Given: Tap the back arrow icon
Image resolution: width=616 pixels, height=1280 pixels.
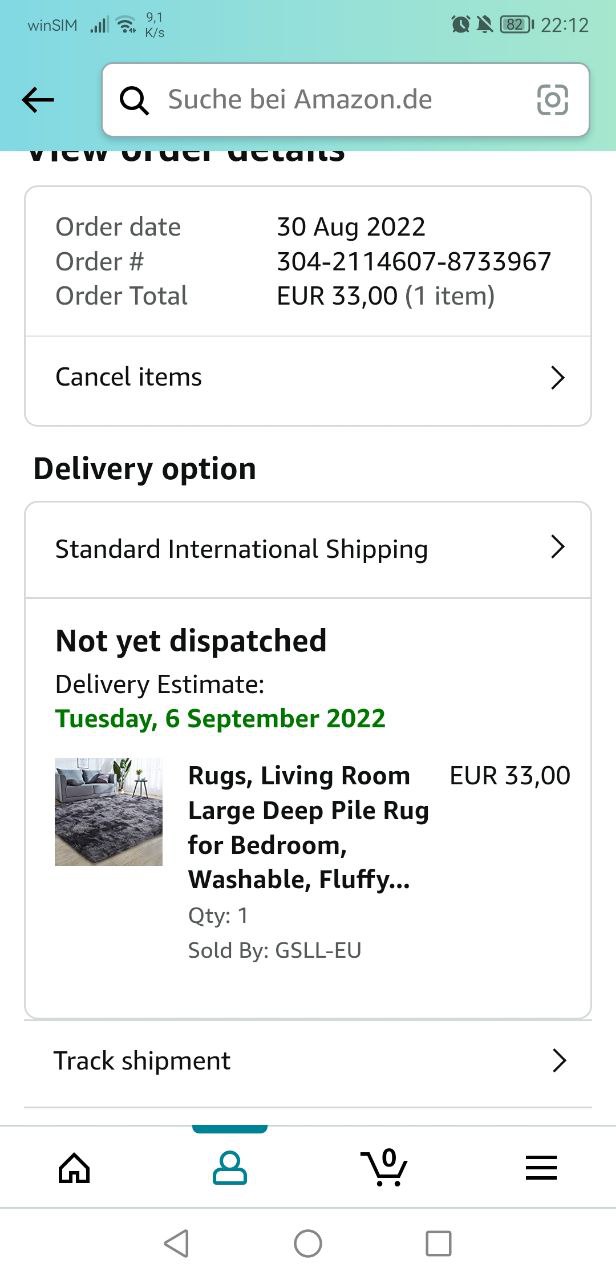Looking at the screenshot, I should 38,99.
